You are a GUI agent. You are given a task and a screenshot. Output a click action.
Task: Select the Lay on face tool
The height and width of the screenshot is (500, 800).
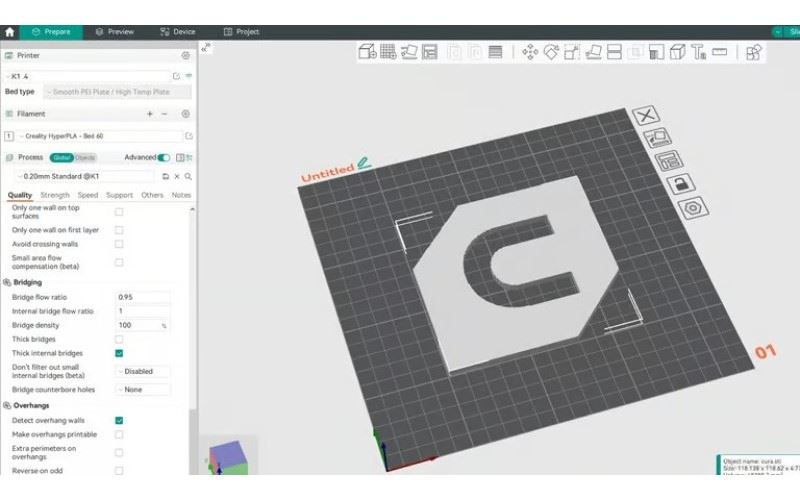(593, 52)
